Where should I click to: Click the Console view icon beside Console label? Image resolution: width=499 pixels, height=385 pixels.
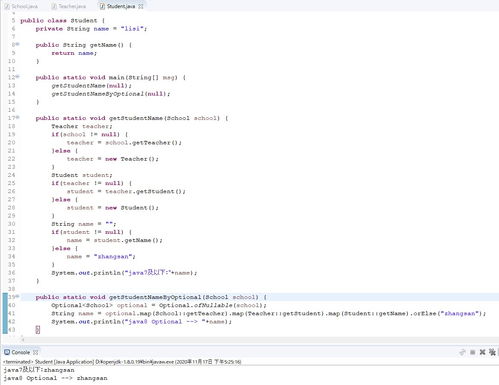tap(7, 352)
